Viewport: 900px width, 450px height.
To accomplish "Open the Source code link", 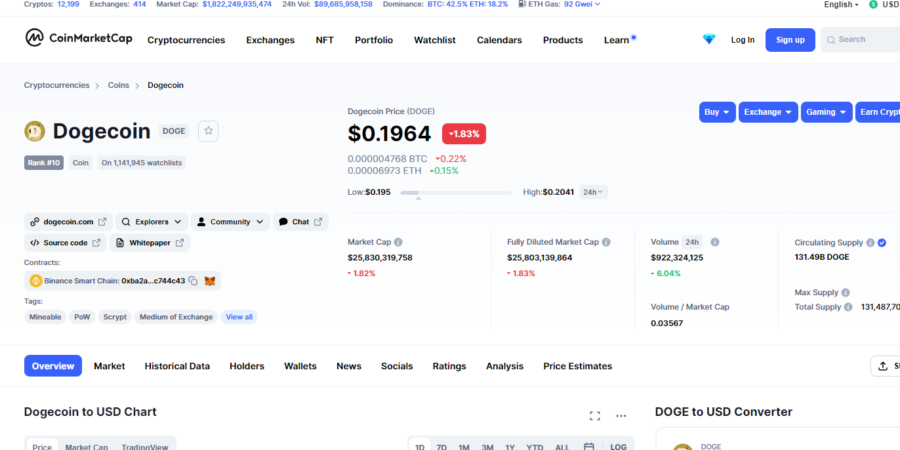I will click(65, 243).
